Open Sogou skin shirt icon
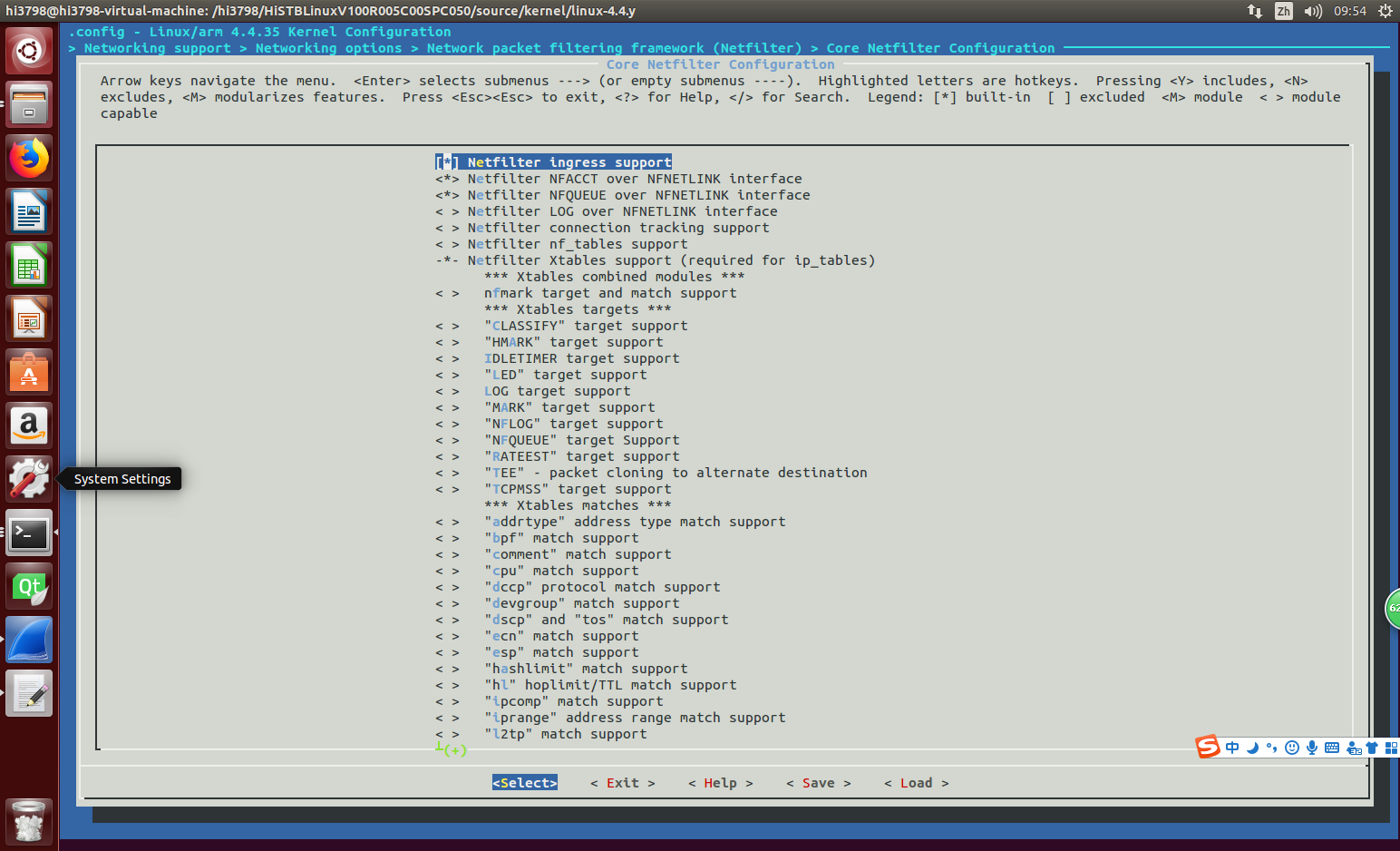Screen dimensions: 1400x851 pyautogui.click(x=1372, y=748)
